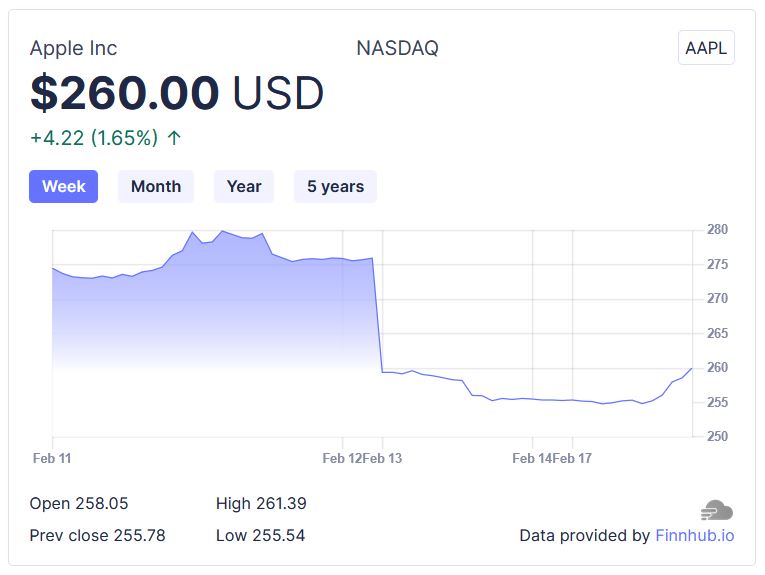
Task: Click the Feb 17 date axis label
Action: pos(573,458)
